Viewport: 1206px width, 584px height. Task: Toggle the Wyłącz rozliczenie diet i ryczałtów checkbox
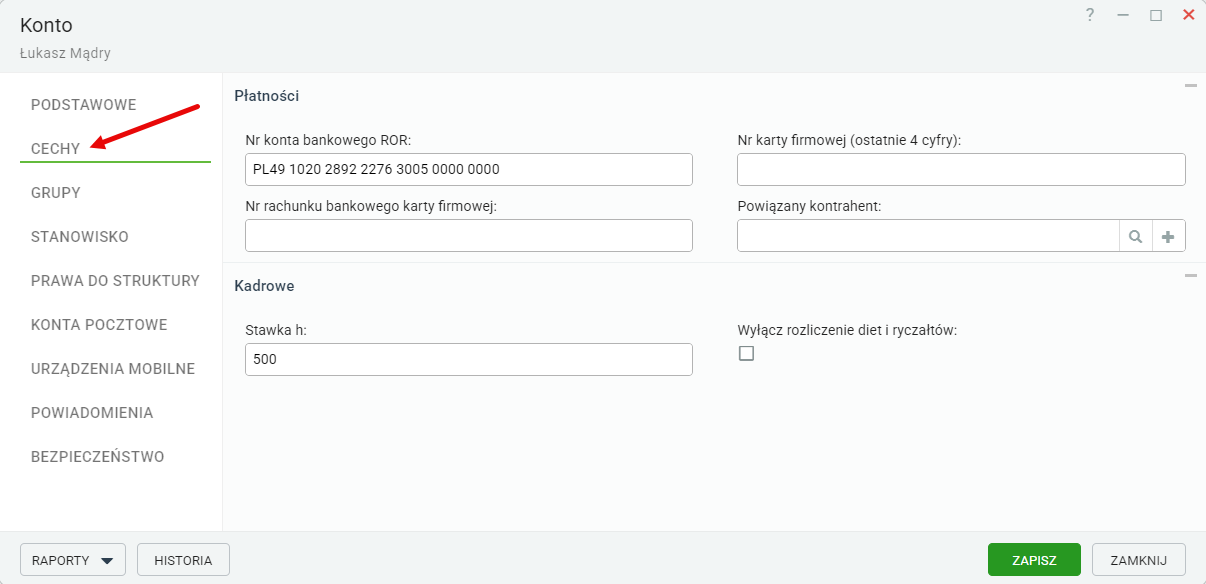746,353
